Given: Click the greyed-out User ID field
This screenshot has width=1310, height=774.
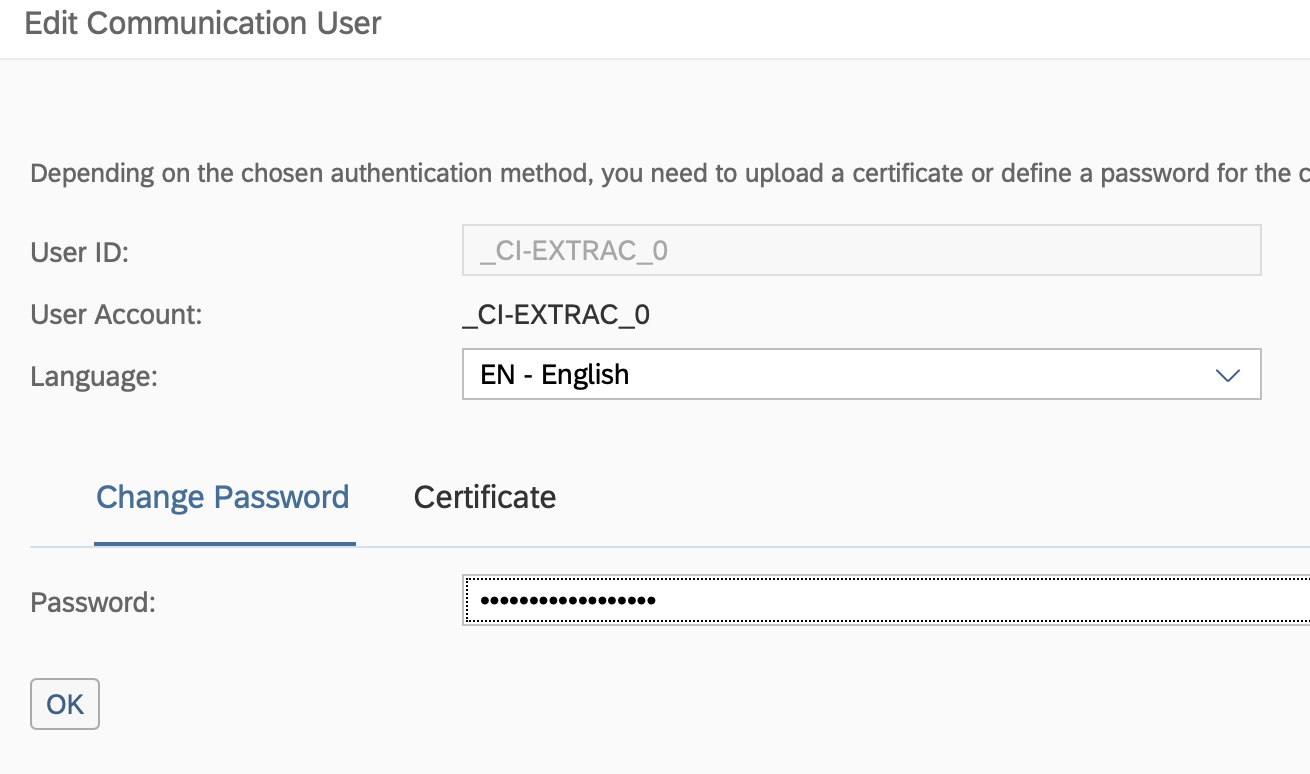Looking at the screenshot, I should 860,250.
